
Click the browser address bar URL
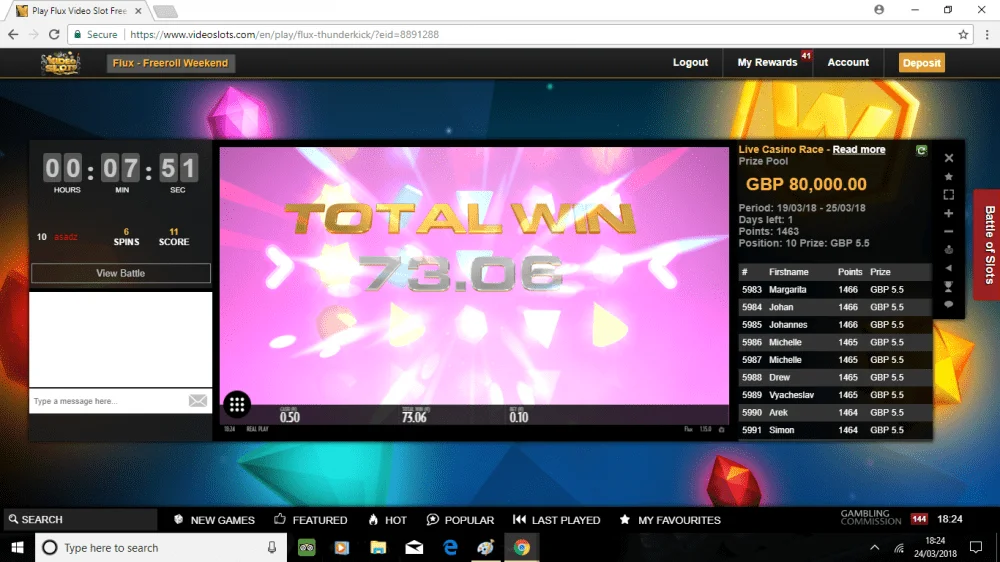point(284,34)
